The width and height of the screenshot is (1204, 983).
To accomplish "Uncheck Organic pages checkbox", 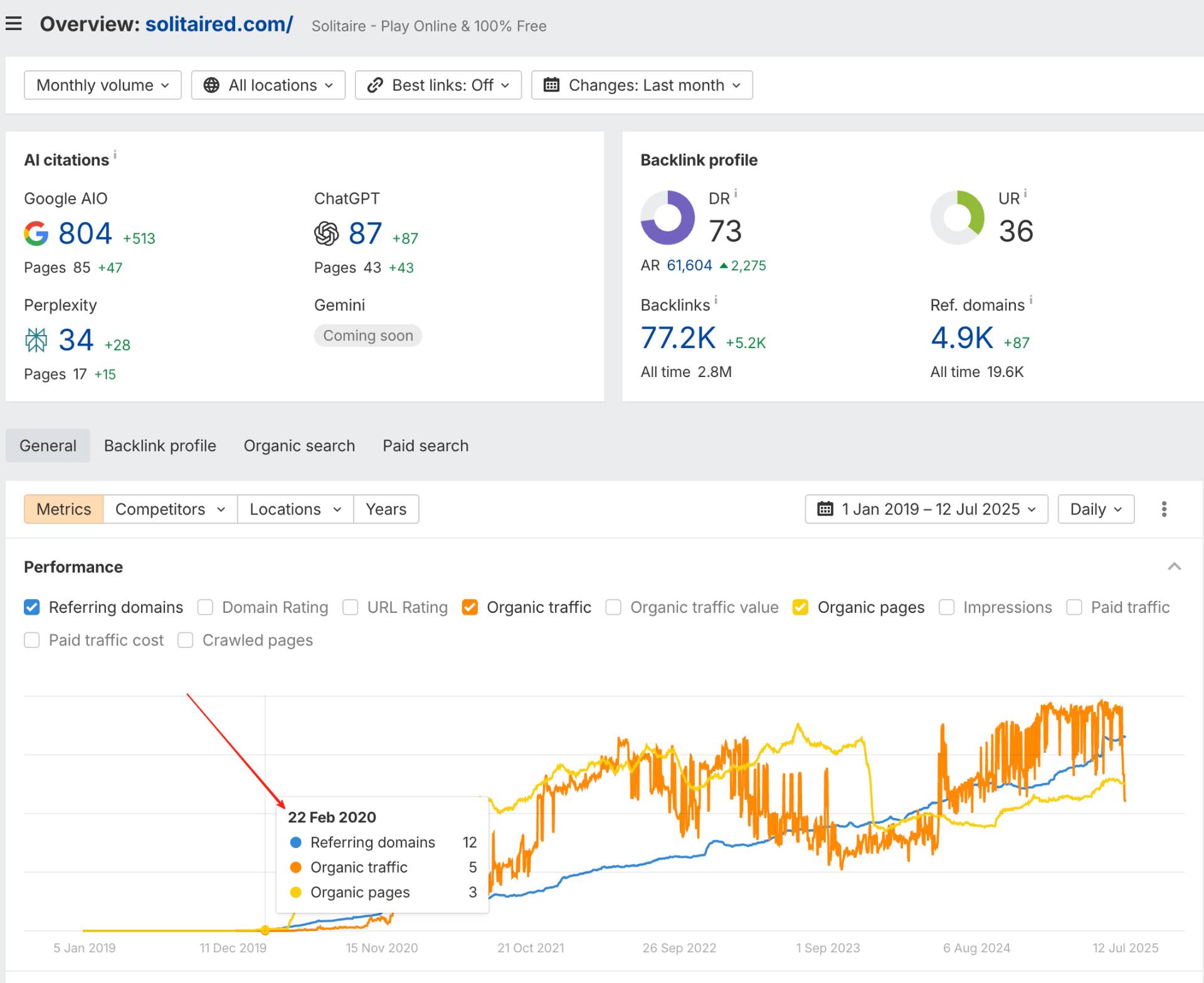I will (x=800, y=607).
